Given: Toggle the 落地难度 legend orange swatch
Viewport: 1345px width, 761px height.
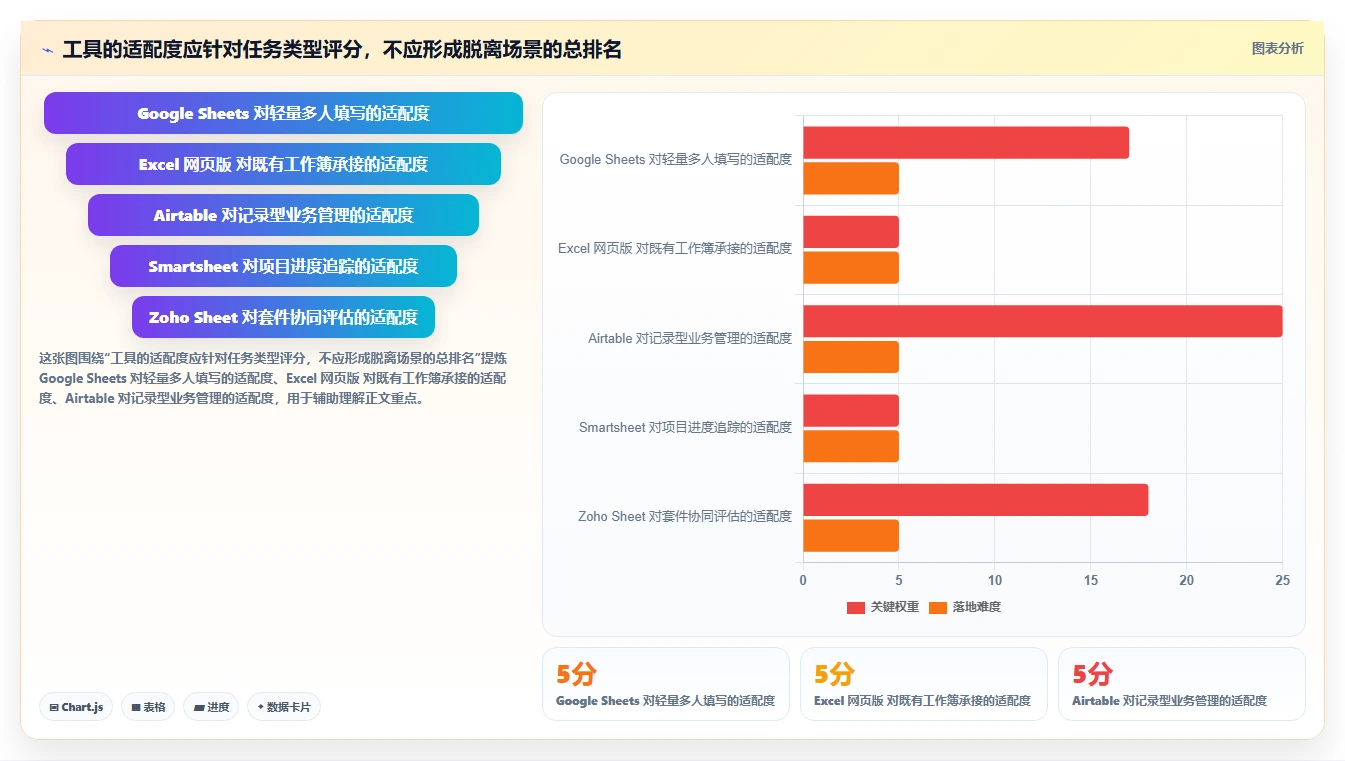Looking at the screenshot, I should (x=938, y=607).
